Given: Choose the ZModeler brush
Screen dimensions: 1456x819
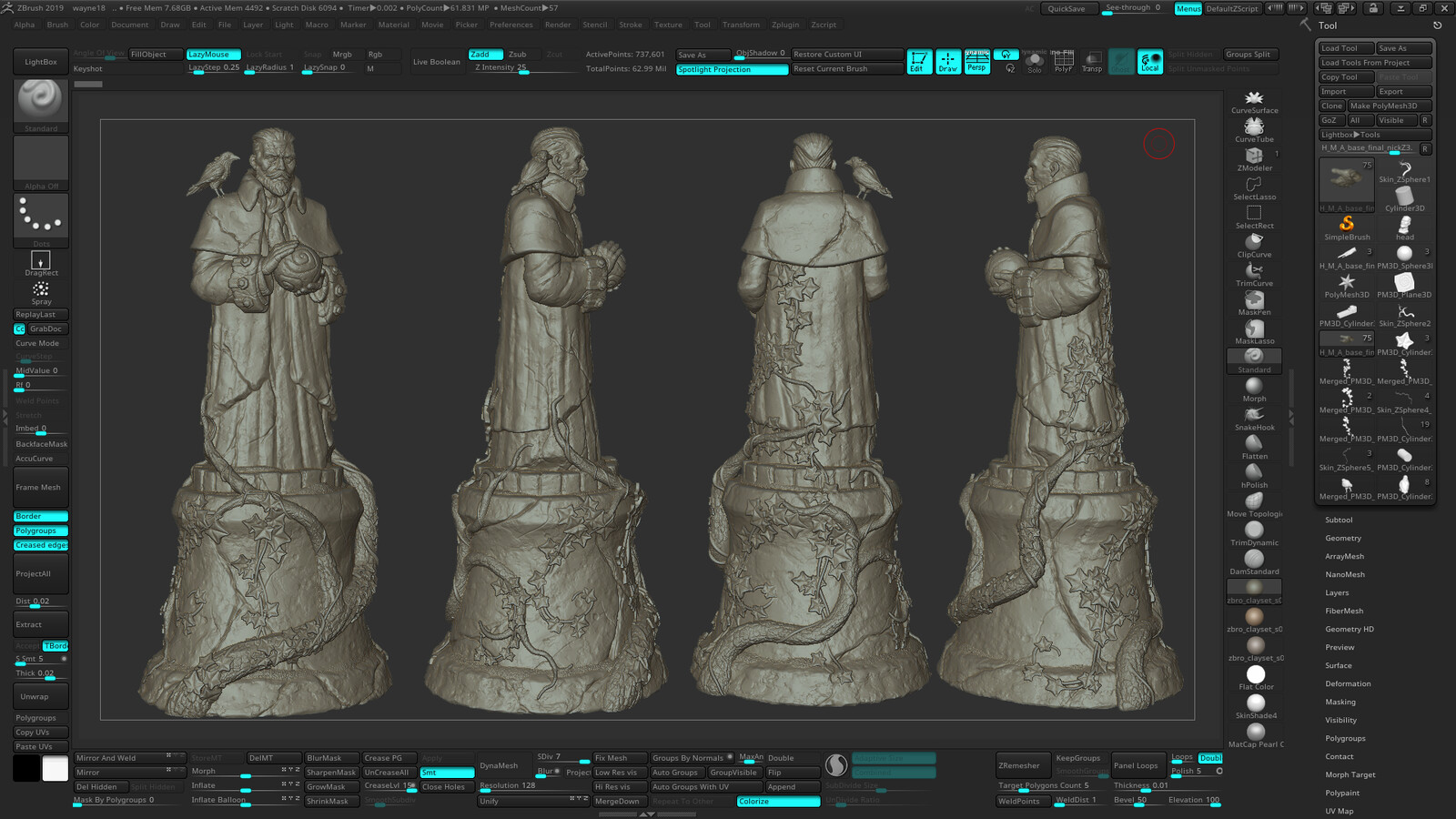Looking at the screenshot, I should pyautogui.click(x=1254, y=159).
